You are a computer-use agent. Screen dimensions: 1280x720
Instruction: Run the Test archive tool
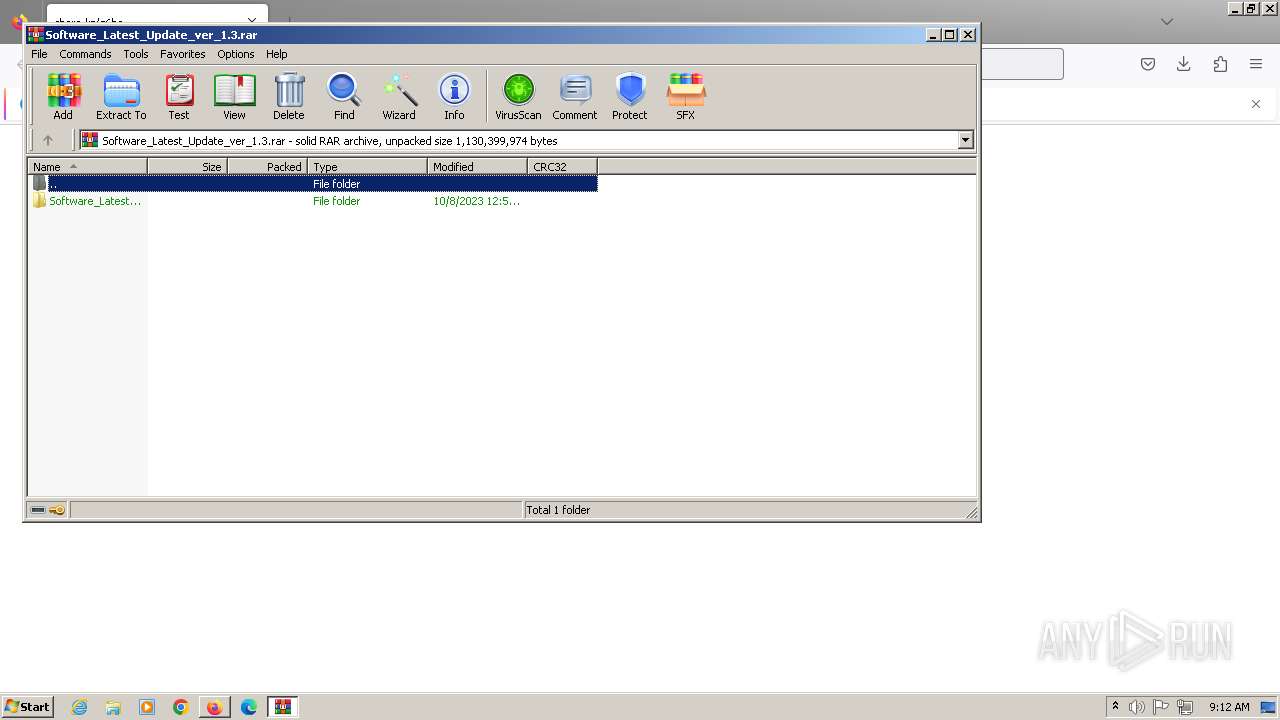click(x=179, y=97)
